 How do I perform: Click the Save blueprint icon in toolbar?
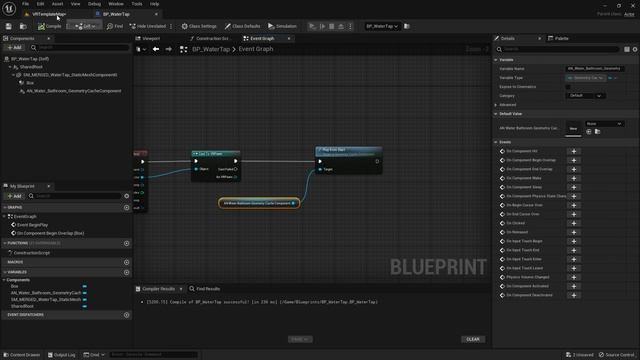[9, 26]
